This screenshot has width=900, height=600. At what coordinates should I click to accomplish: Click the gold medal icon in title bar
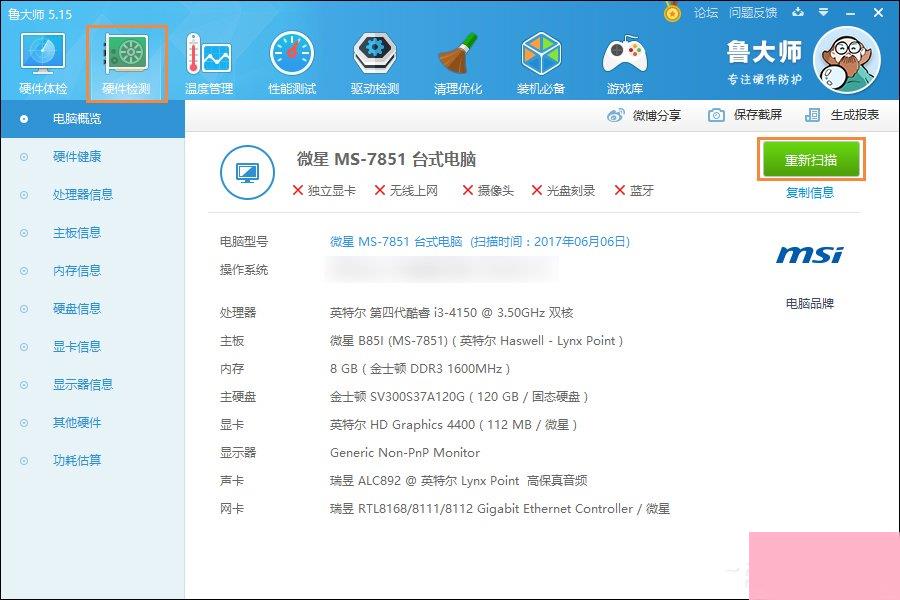pyautogui.click(x=672, y=12)
